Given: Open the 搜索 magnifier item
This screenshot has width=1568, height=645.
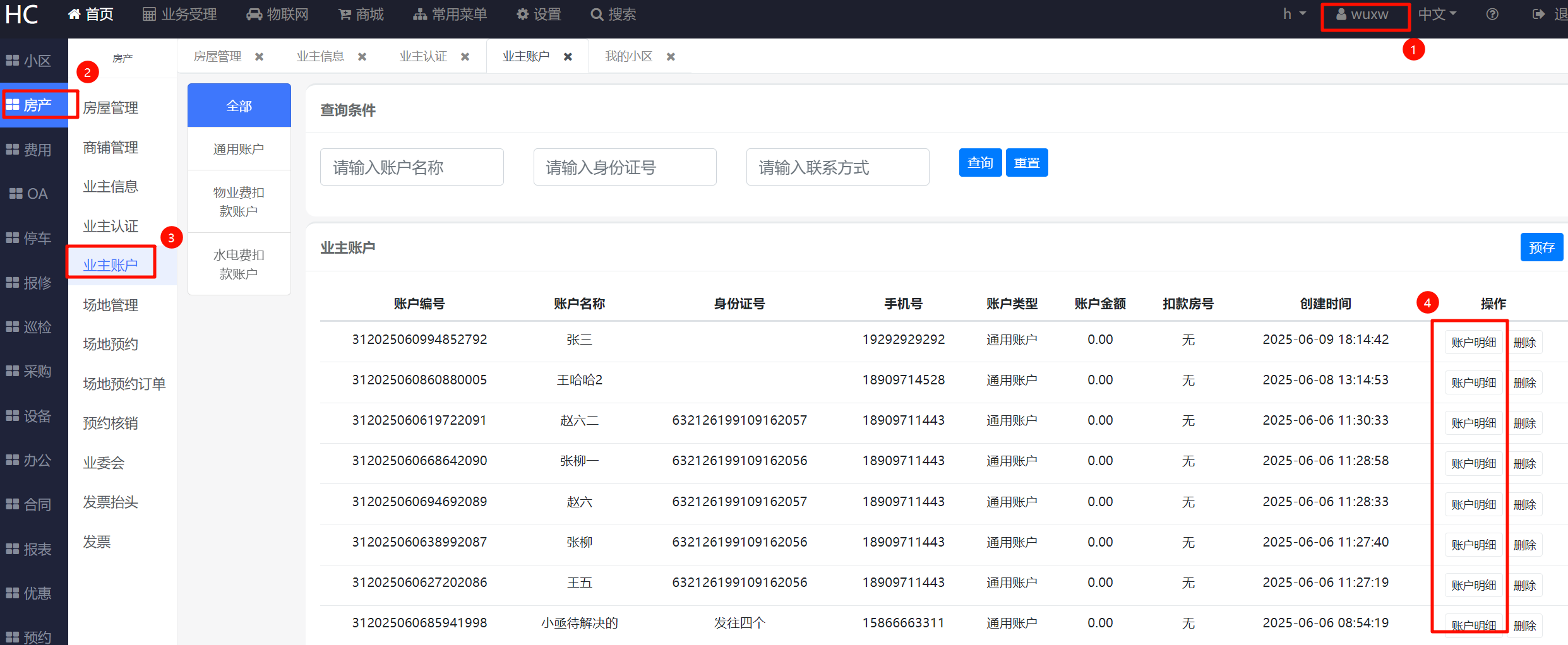Looking at the screenshot, I should point(613,14).
